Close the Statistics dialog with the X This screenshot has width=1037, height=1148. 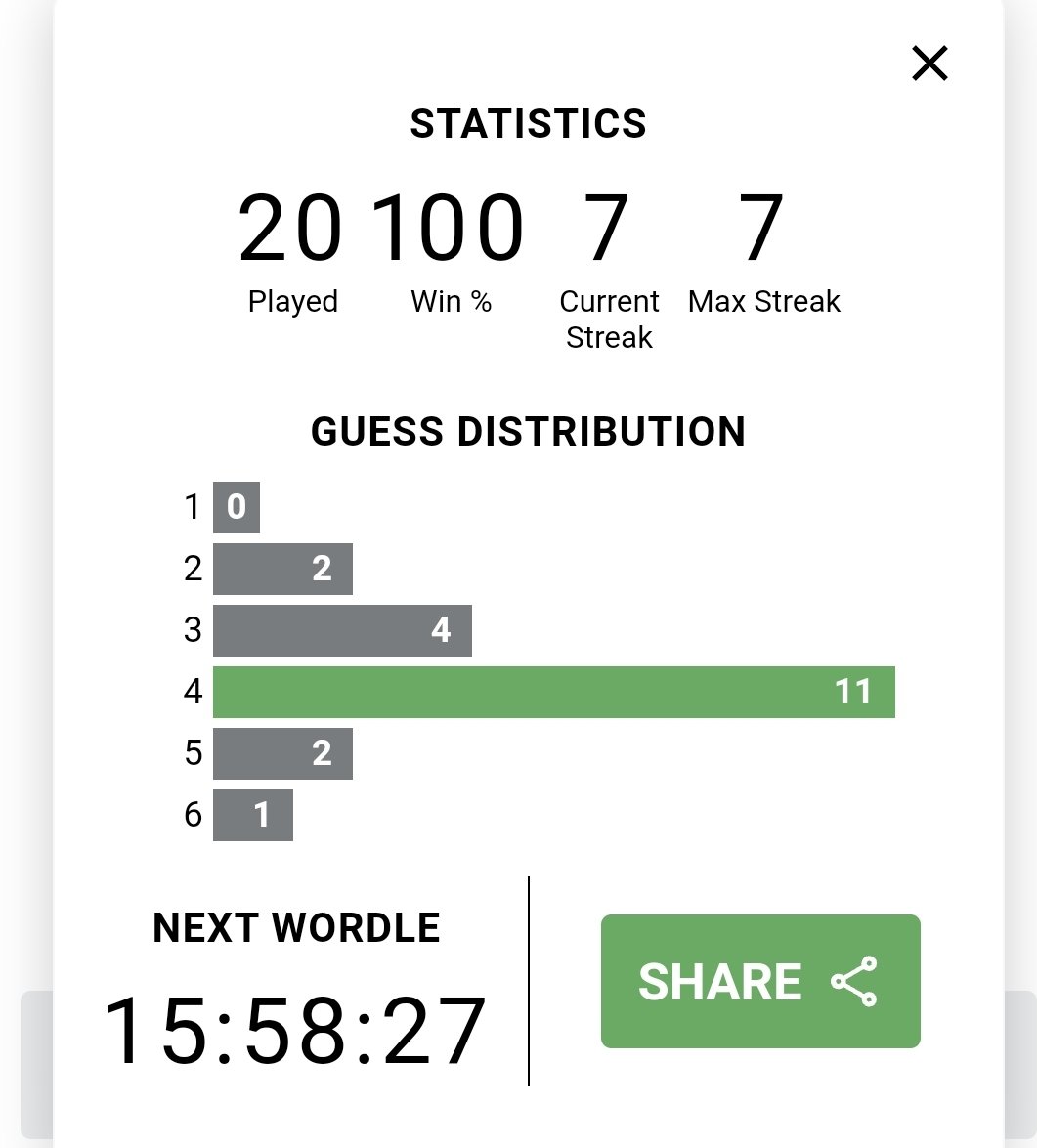[929, 63]
